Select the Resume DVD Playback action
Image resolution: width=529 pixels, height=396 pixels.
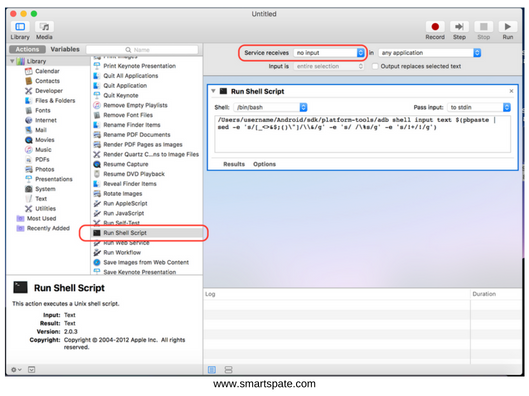pos(134,174)
